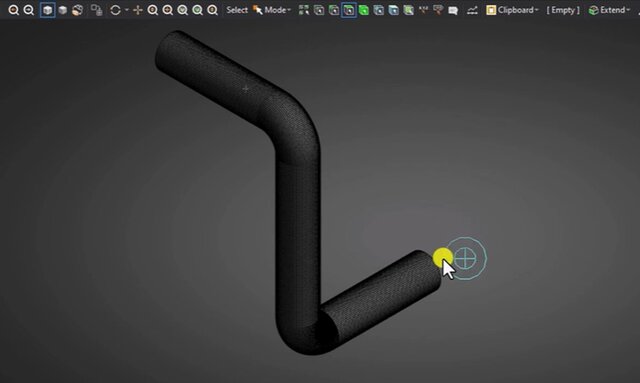Activate the Rotate circular arrows tool
640x383 pixels.
[116, 10]
